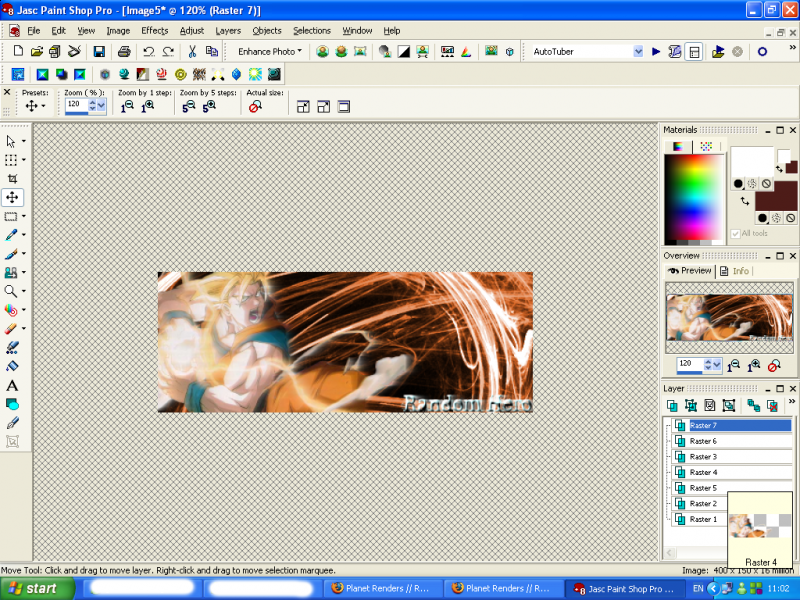Delete the layer with the red X icon

(773, 406)
